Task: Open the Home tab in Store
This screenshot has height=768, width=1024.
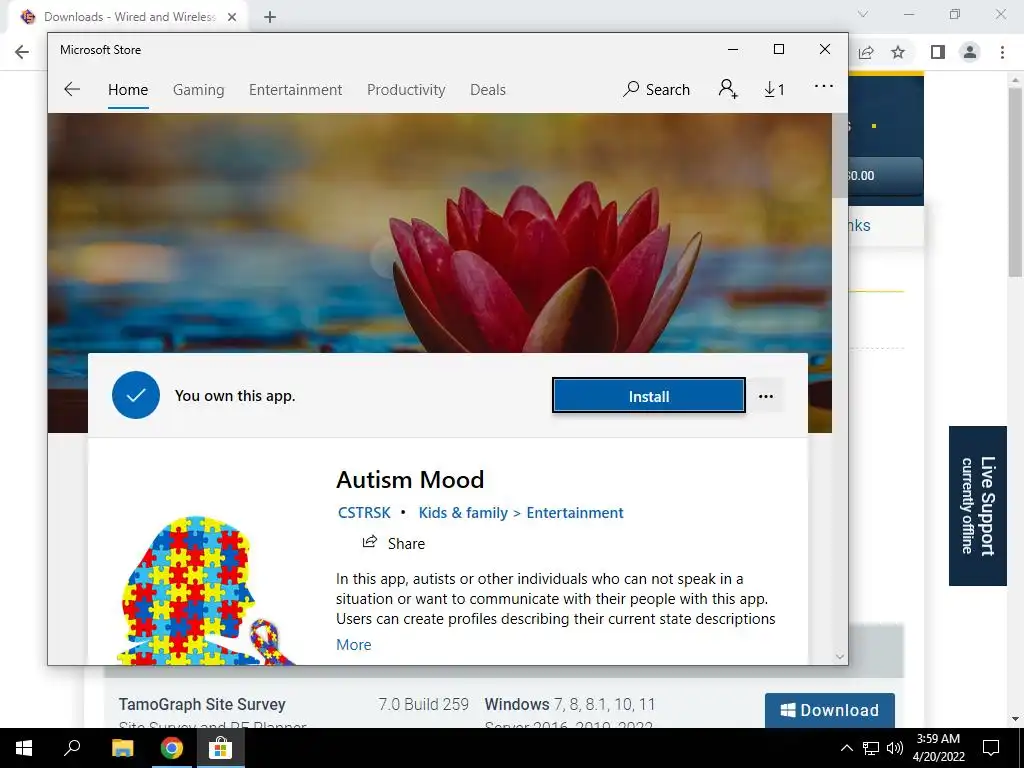Action: [128, 89]
